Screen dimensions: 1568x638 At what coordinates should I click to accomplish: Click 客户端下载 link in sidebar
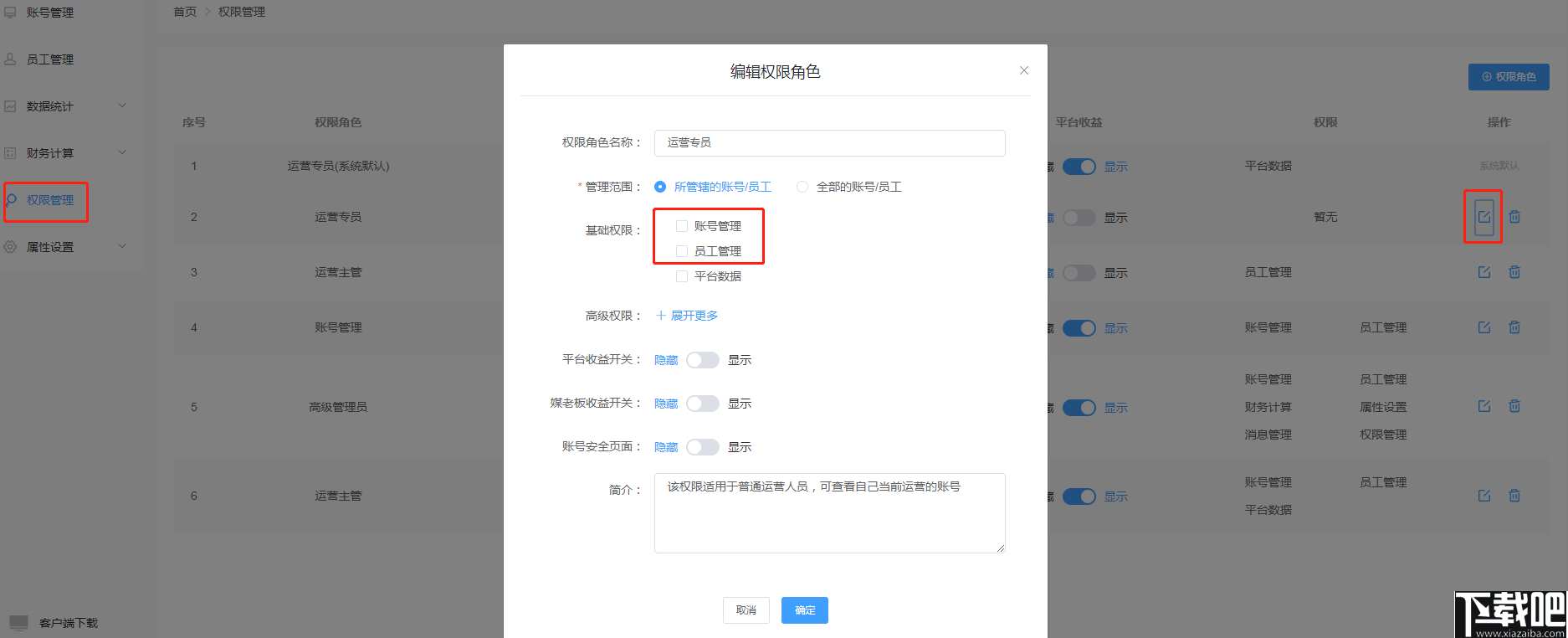tap(69, 623)
